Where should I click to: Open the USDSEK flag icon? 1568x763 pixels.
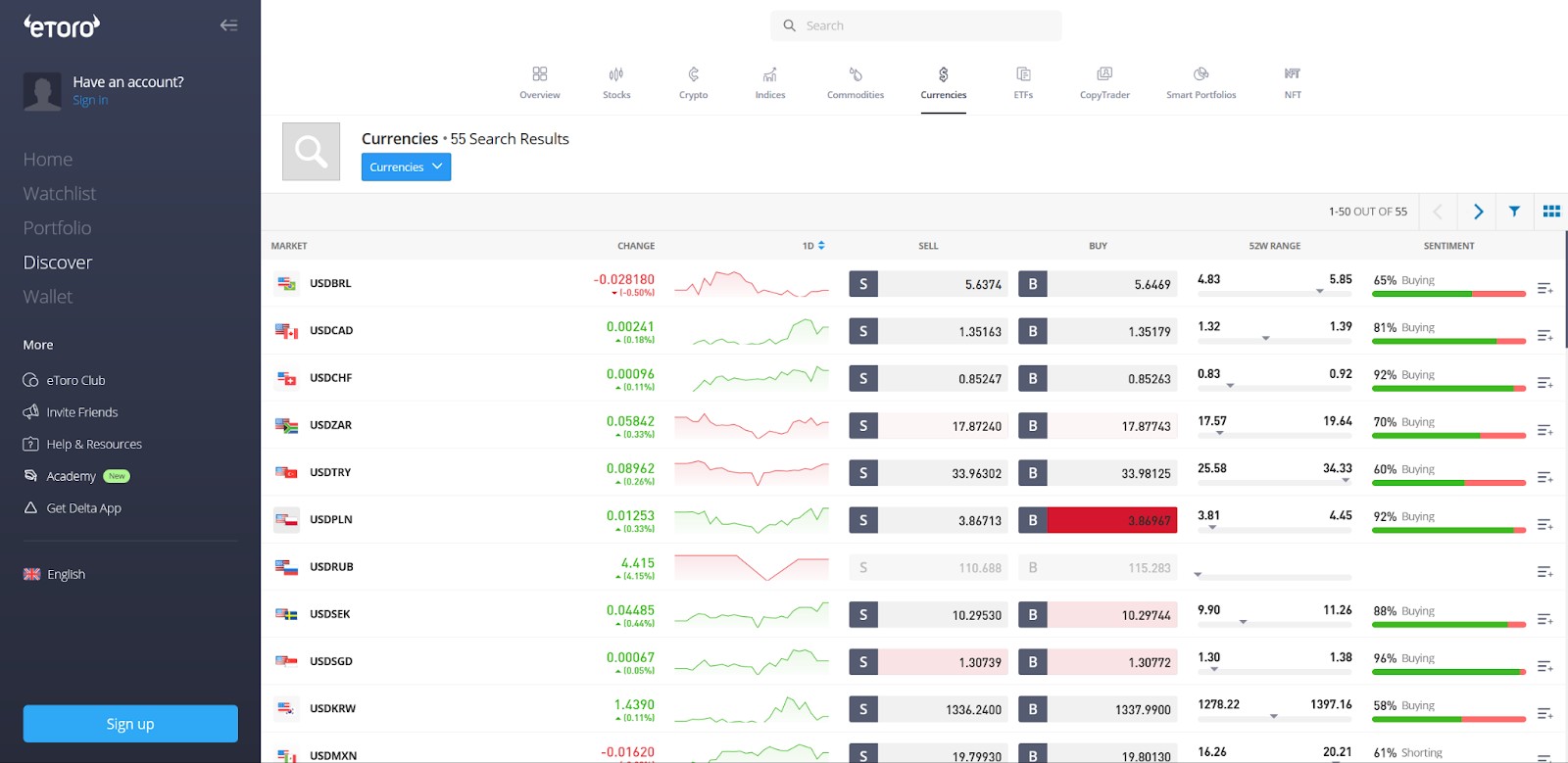coord(286,614)
